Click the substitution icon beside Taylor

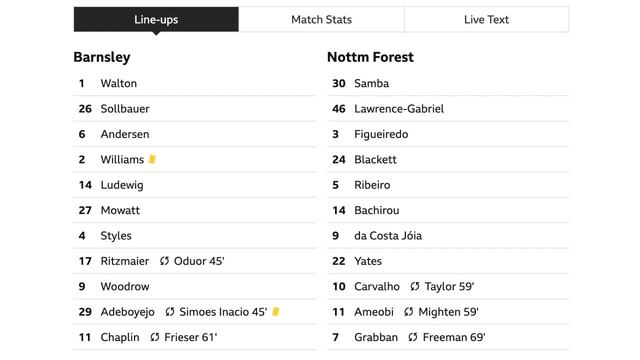point(415,287)
